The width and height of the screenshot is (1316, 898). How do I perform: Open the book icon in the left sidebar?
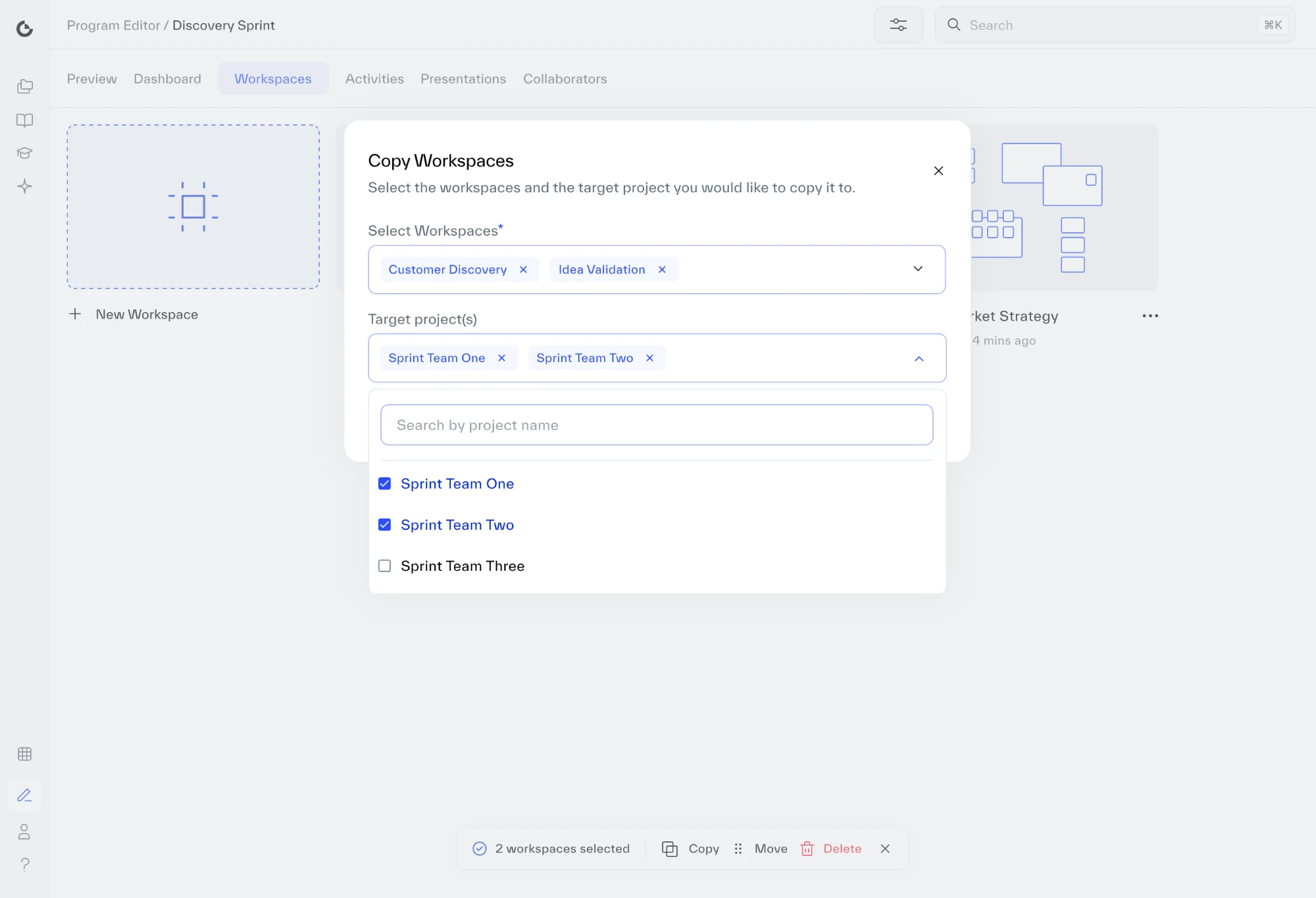pyautogui.click(x=24, y=120)
